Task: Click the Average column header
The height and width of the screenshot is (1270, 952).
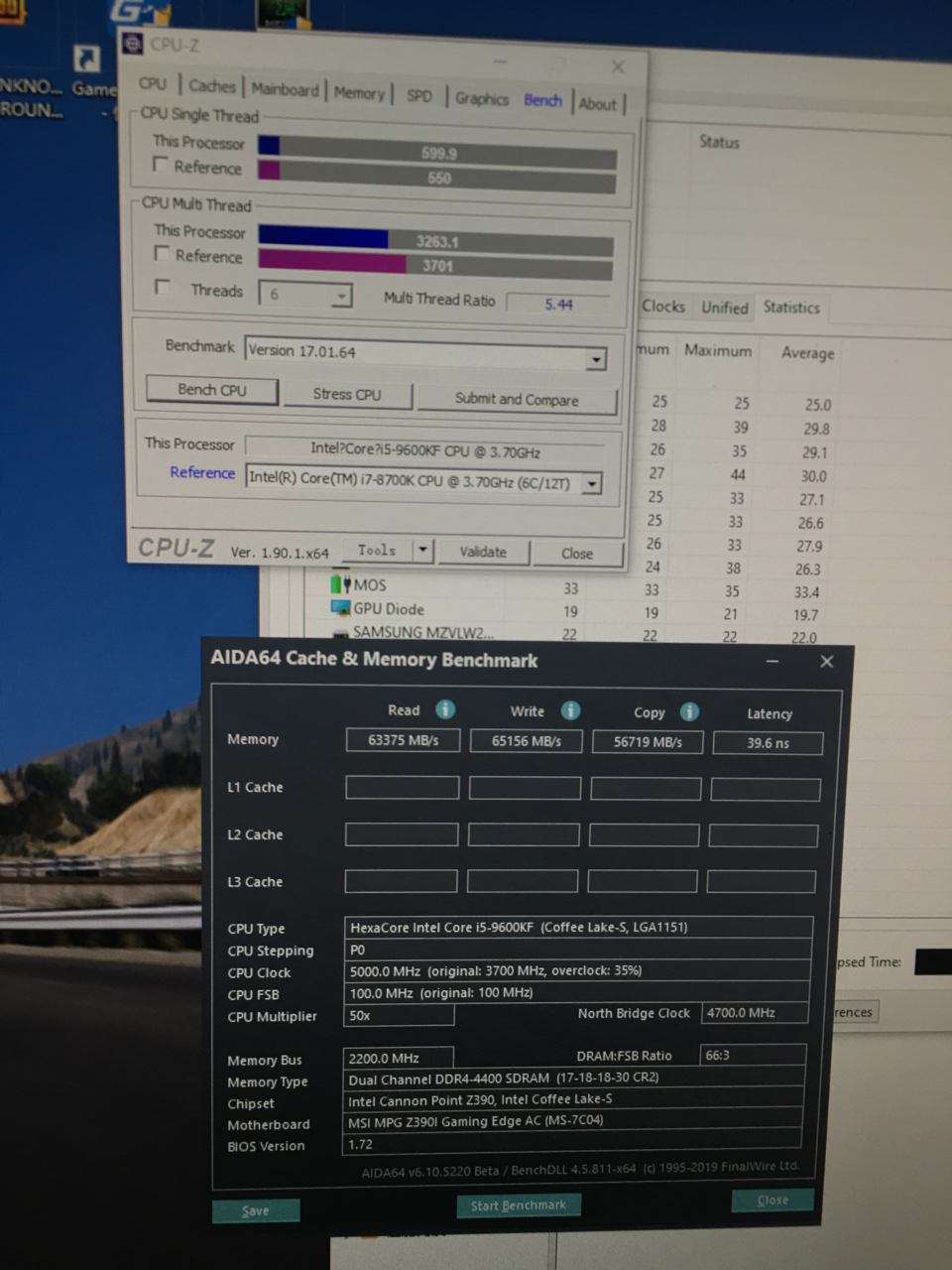Action: (x=808, y=353)
